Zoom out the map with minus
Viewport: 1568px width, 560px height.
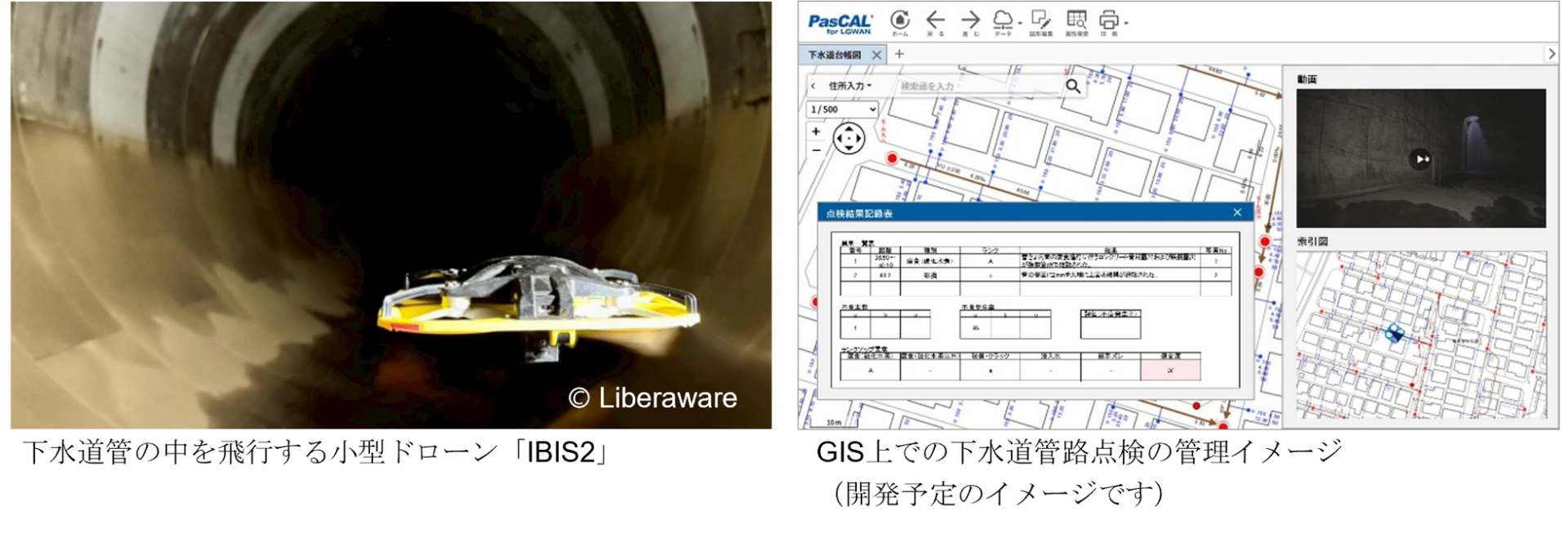[816, 151]
